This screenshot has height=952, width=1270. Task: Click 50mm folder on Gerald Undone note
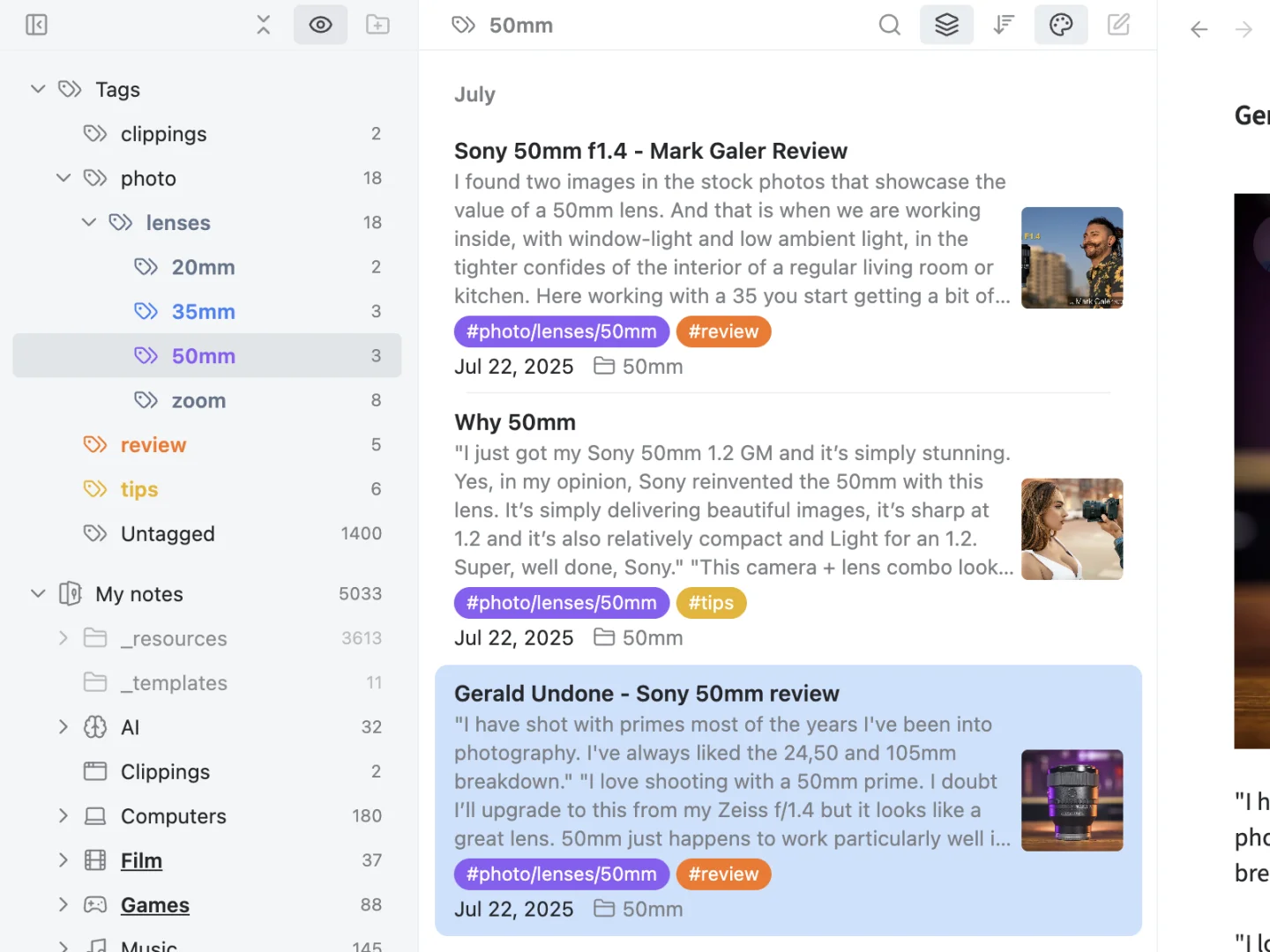(x=639, y=909)
